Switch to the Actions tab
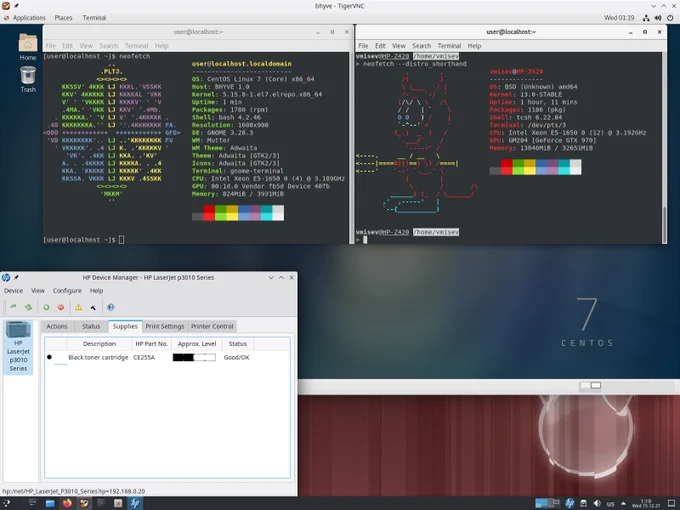This screenshot has width=680, height=510. (x=57, y=326)
